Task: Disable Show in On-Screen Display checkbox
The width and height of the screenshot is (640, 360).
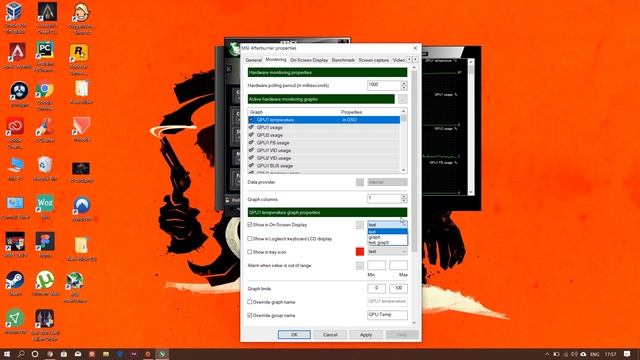Action: pos(250,224)
